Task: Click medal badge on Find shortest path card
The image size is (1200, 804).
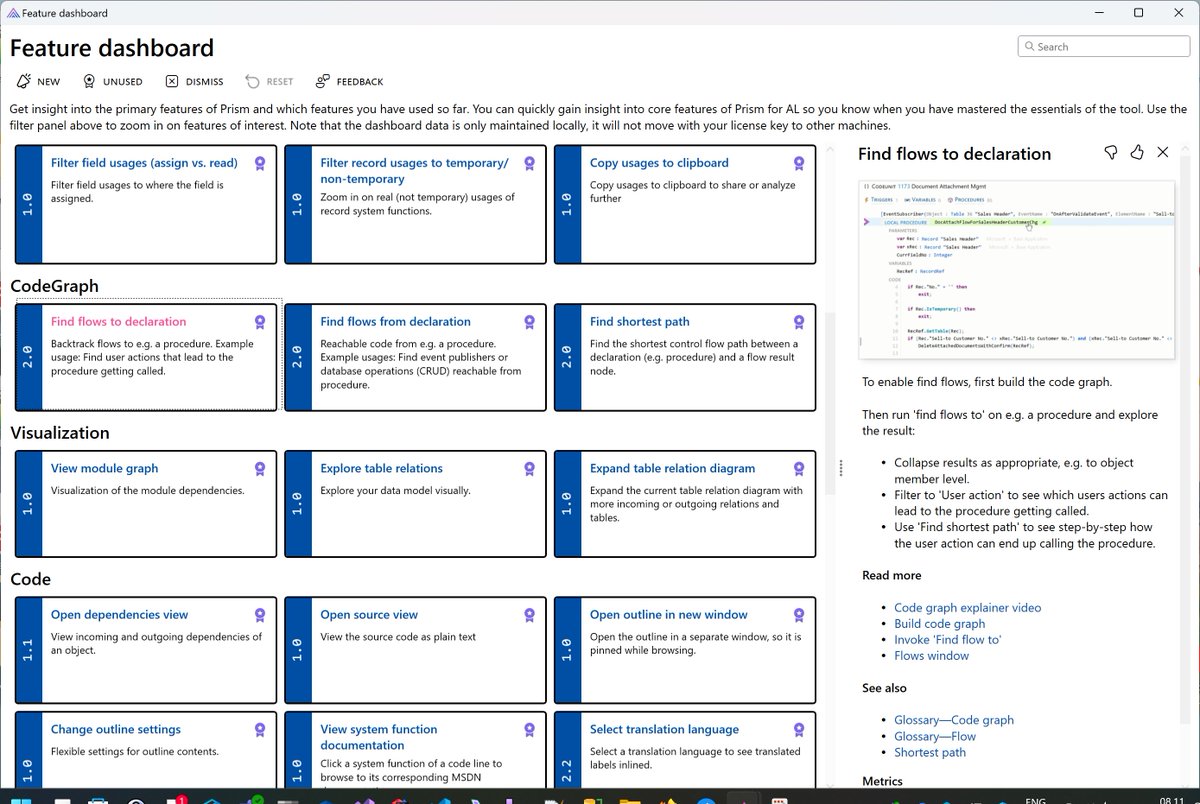Action: click(x=798, y=322)
